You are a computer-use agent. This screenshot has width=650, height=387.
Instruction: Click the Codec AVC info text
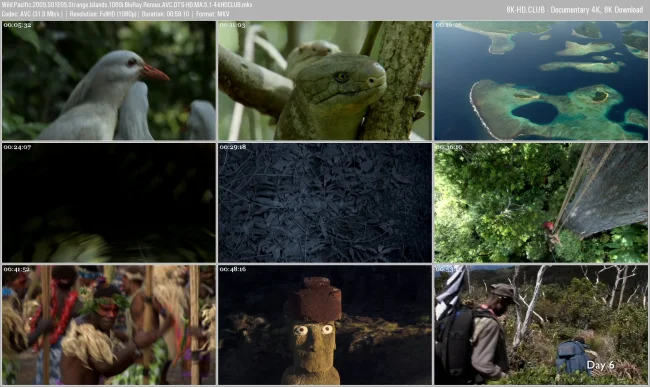point(32,14)
